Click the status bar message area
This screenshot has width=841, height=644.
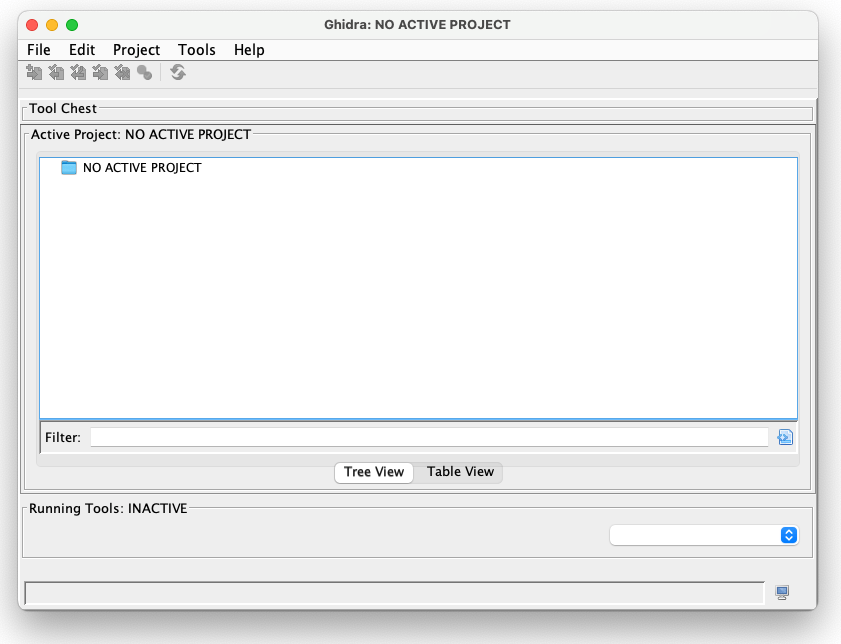(x=390, y=592)
